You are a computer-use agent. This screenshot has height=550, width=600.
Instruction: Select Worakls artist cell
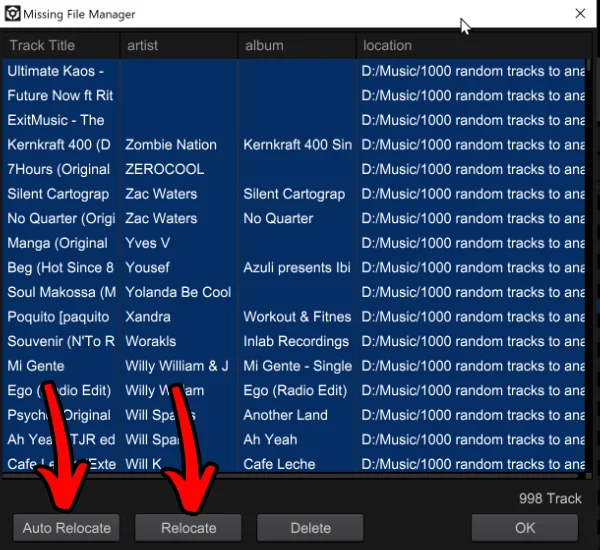(152, 341)
